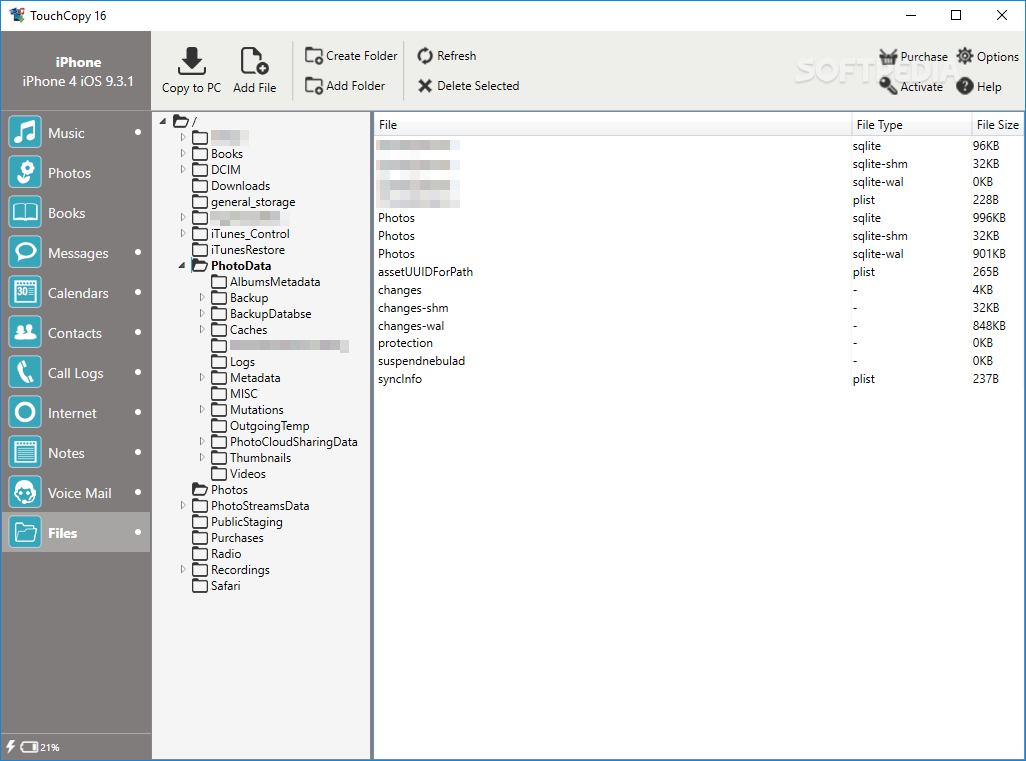Click the Add Folder icon

point(313,86)
